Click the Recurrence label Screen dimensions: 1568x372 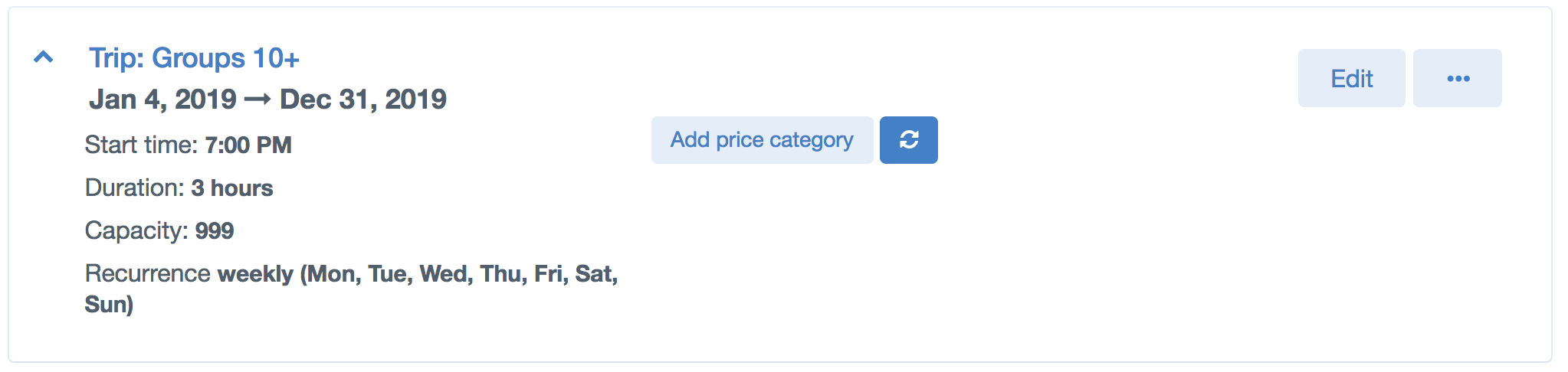pos(148,273)
